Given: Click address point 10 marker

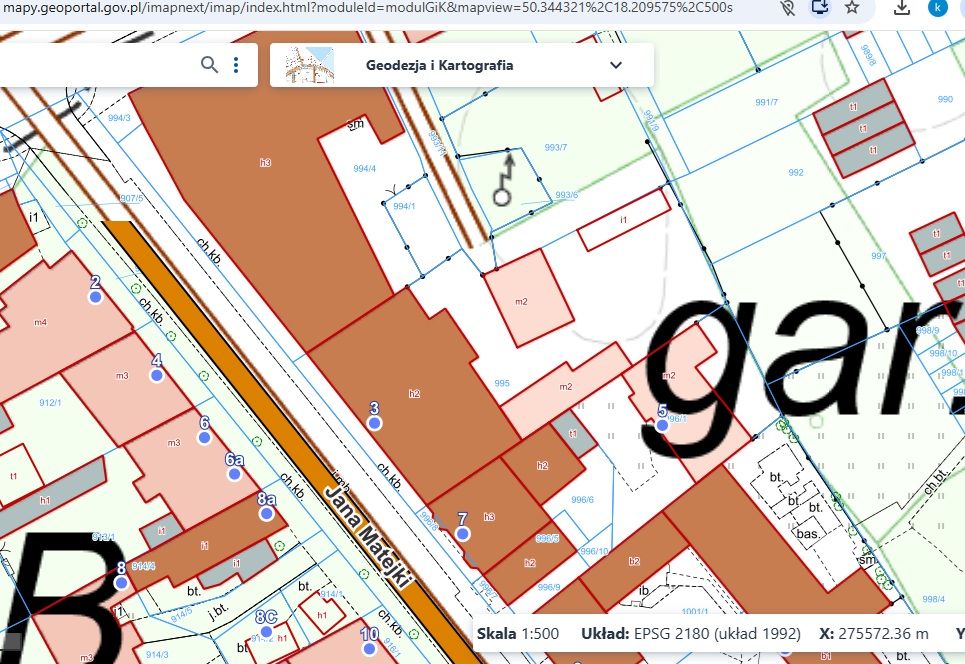Looking at the screenshot, I should [369, 649].
